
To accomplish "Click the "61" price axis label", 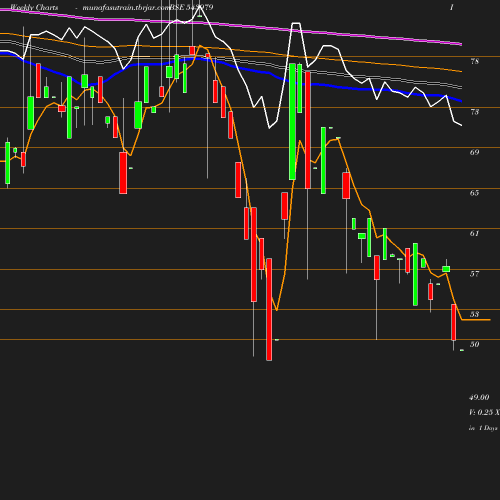I will (475, 233).
